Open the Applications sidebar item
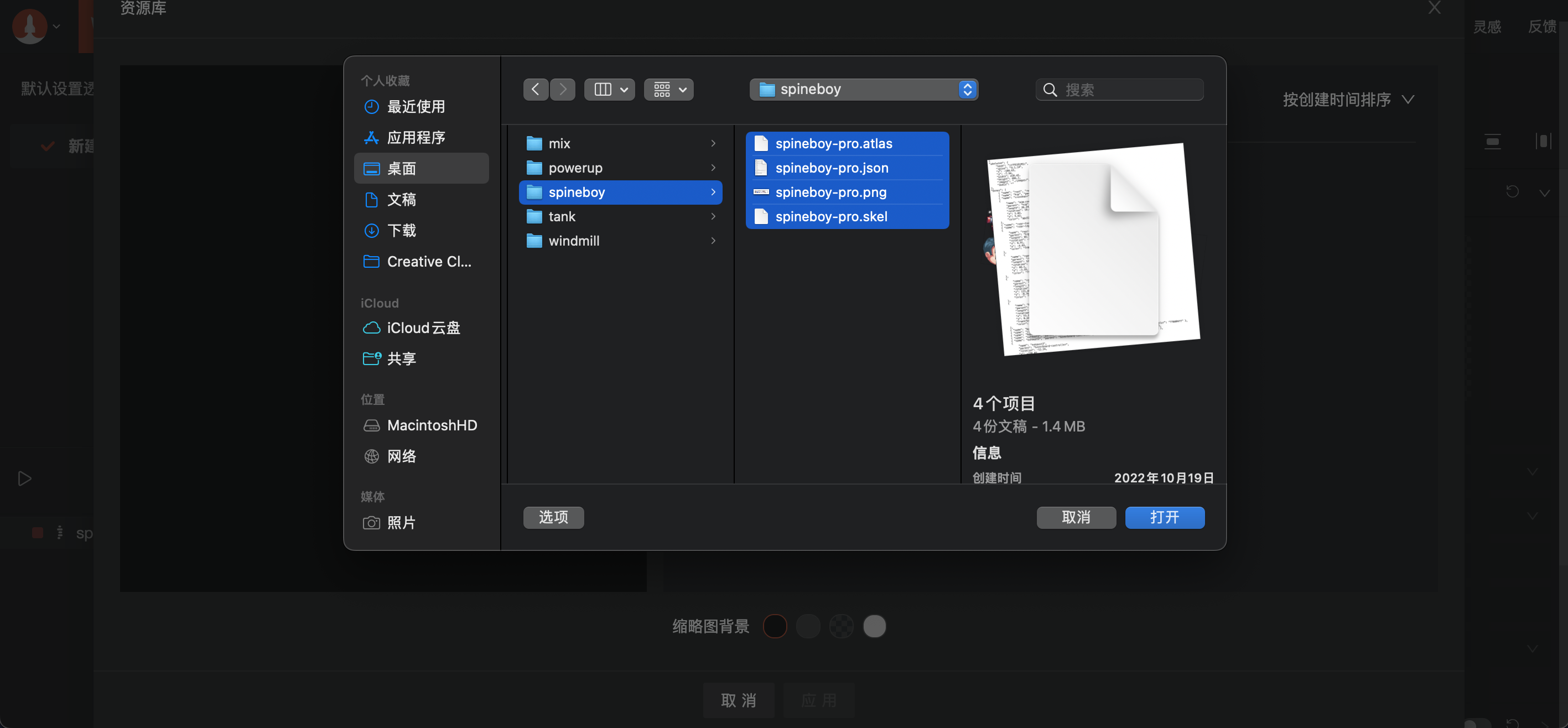This screenshot has width=1568, height=728. (x=416, y=138)
